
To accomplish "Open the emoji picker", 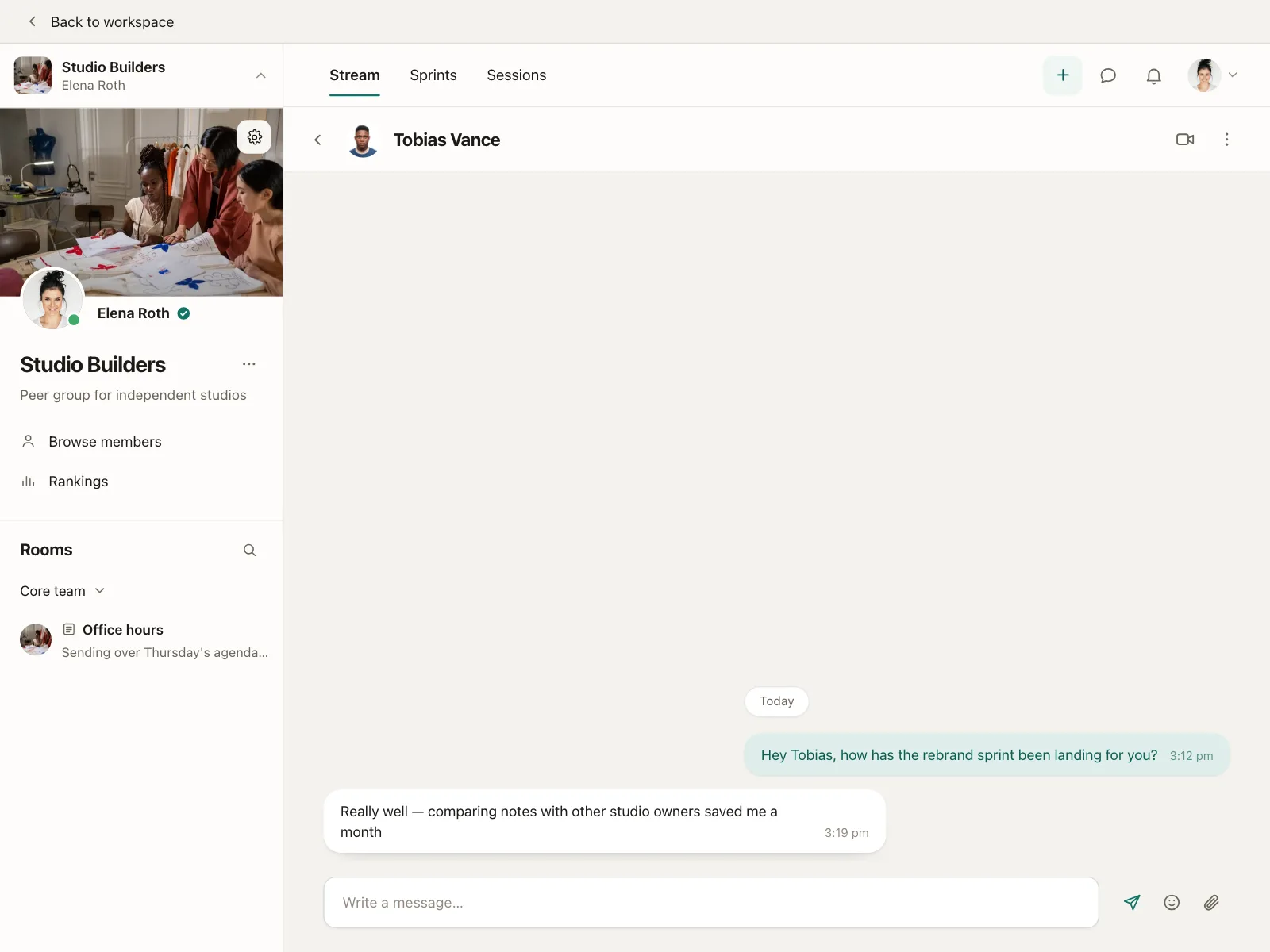I will tap(1172, 902).
